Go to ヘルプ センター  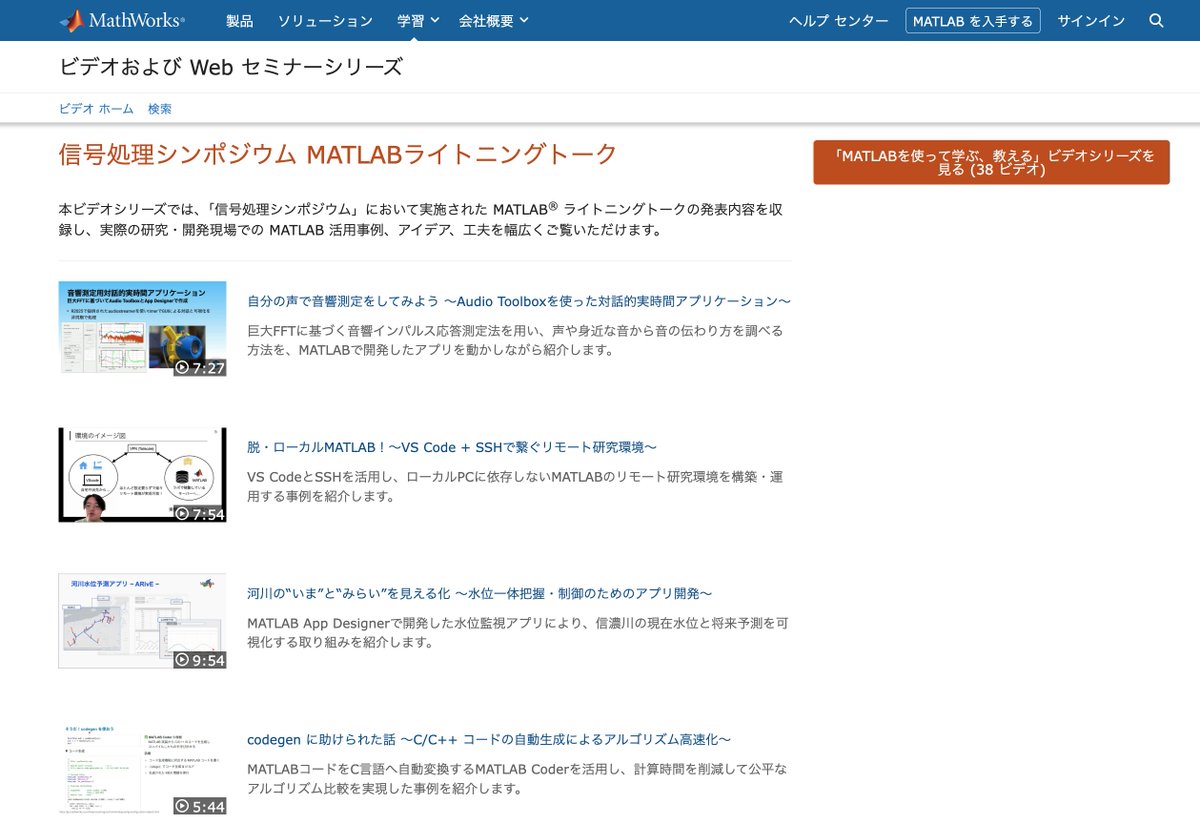pos(838,21)
